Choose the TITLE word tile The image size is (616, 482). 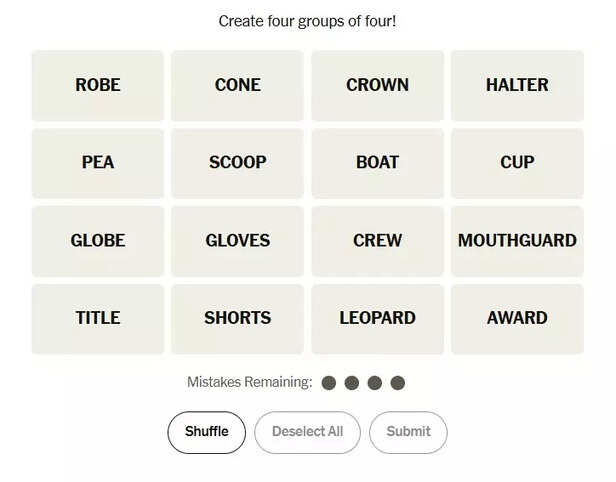97,318
